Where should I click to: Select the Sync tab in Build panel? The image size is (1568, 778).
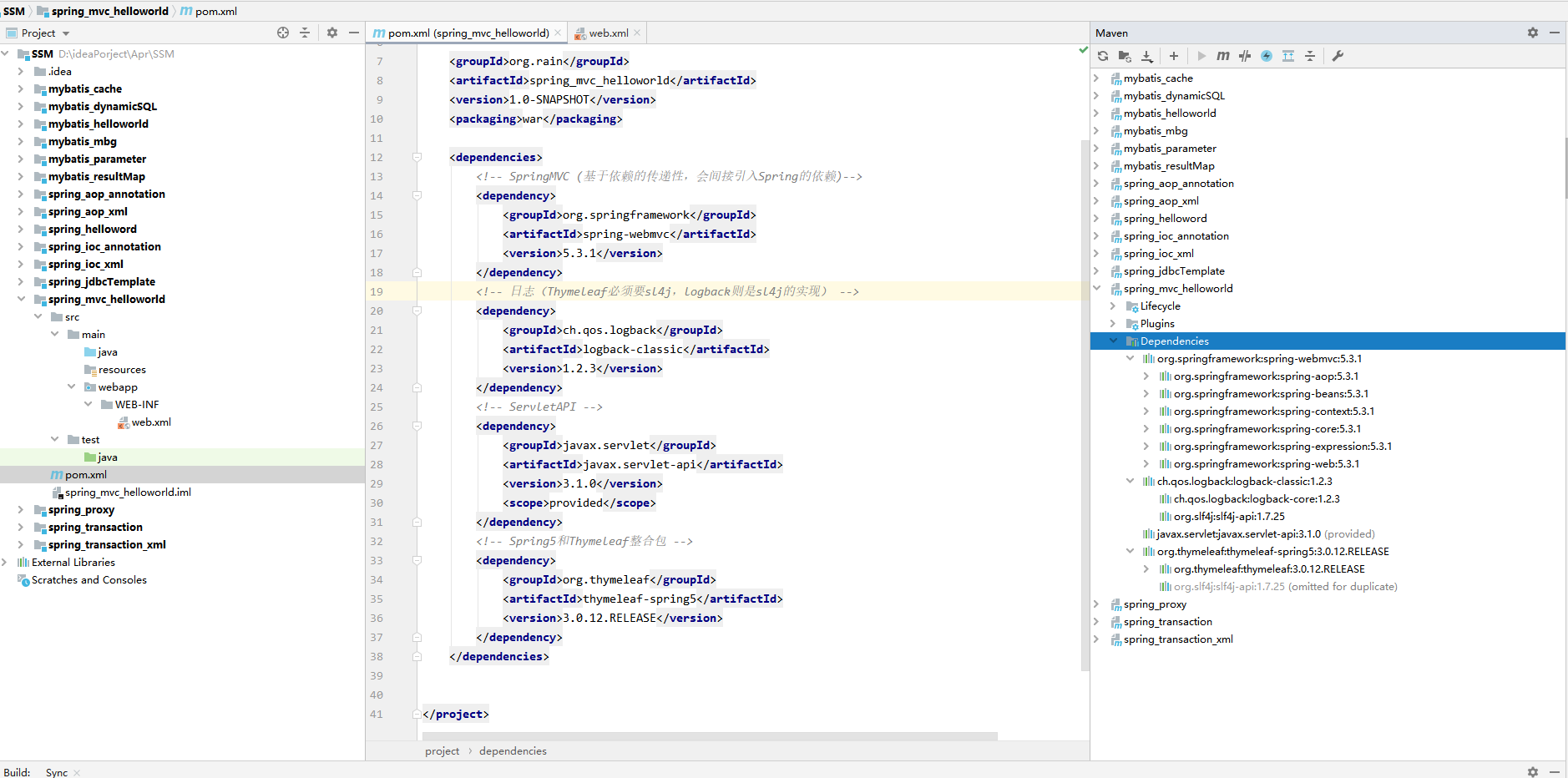tap(57, 773)
